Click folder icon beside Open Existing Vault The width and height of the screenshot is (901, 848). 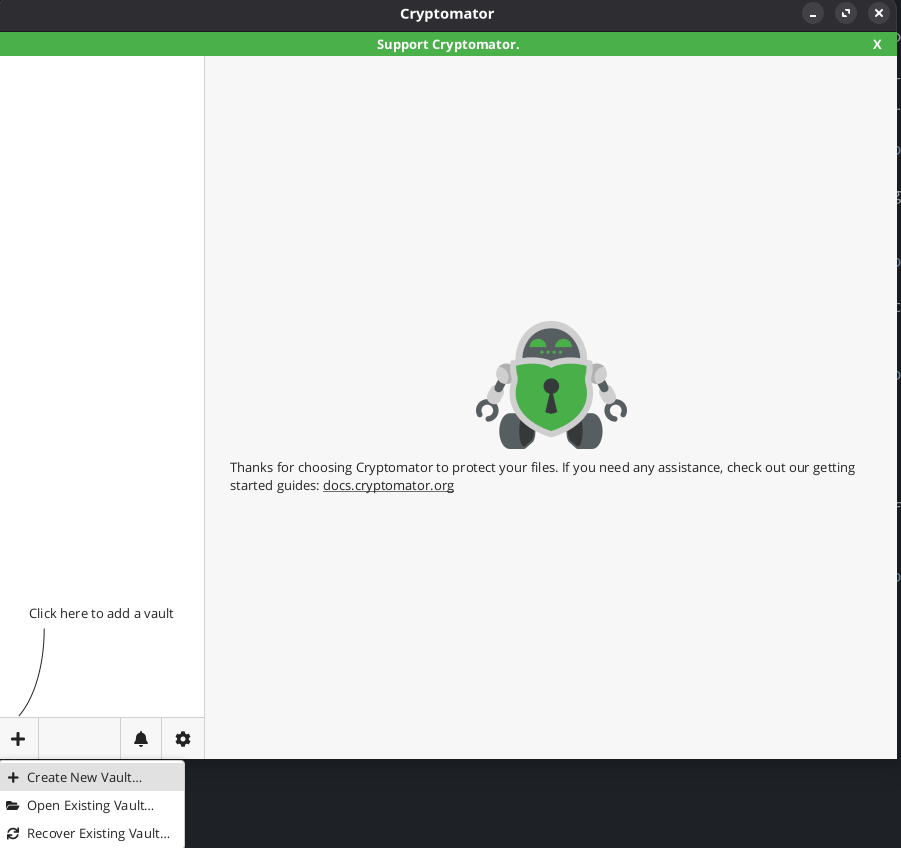[13, 805]
